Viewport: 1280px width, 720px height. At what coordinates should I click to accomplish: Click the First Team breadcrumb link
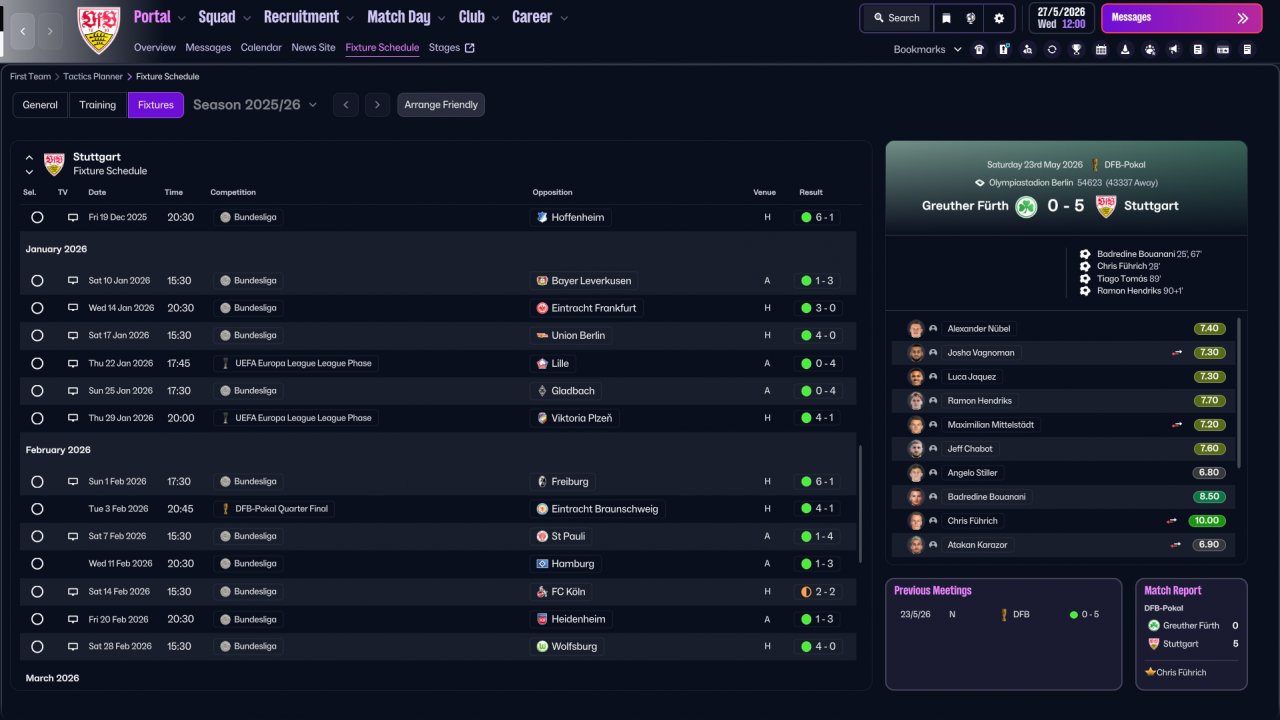click(x=30, y=76)
